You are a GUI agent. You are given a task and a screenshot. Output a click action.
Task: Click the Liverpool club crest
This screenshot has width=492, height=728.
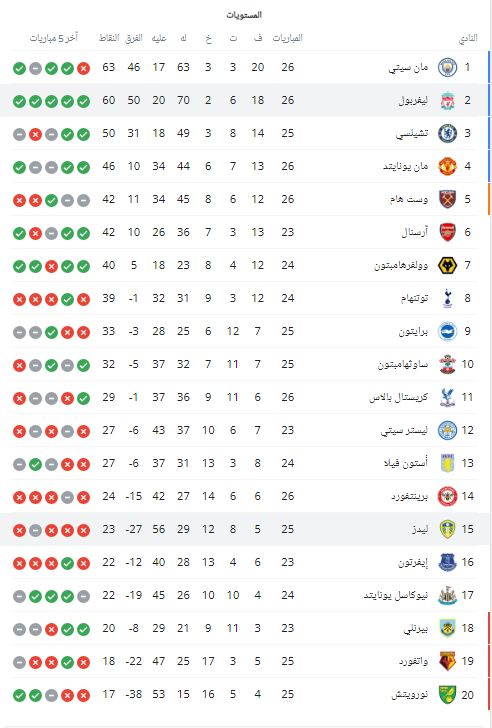point(447,100)
